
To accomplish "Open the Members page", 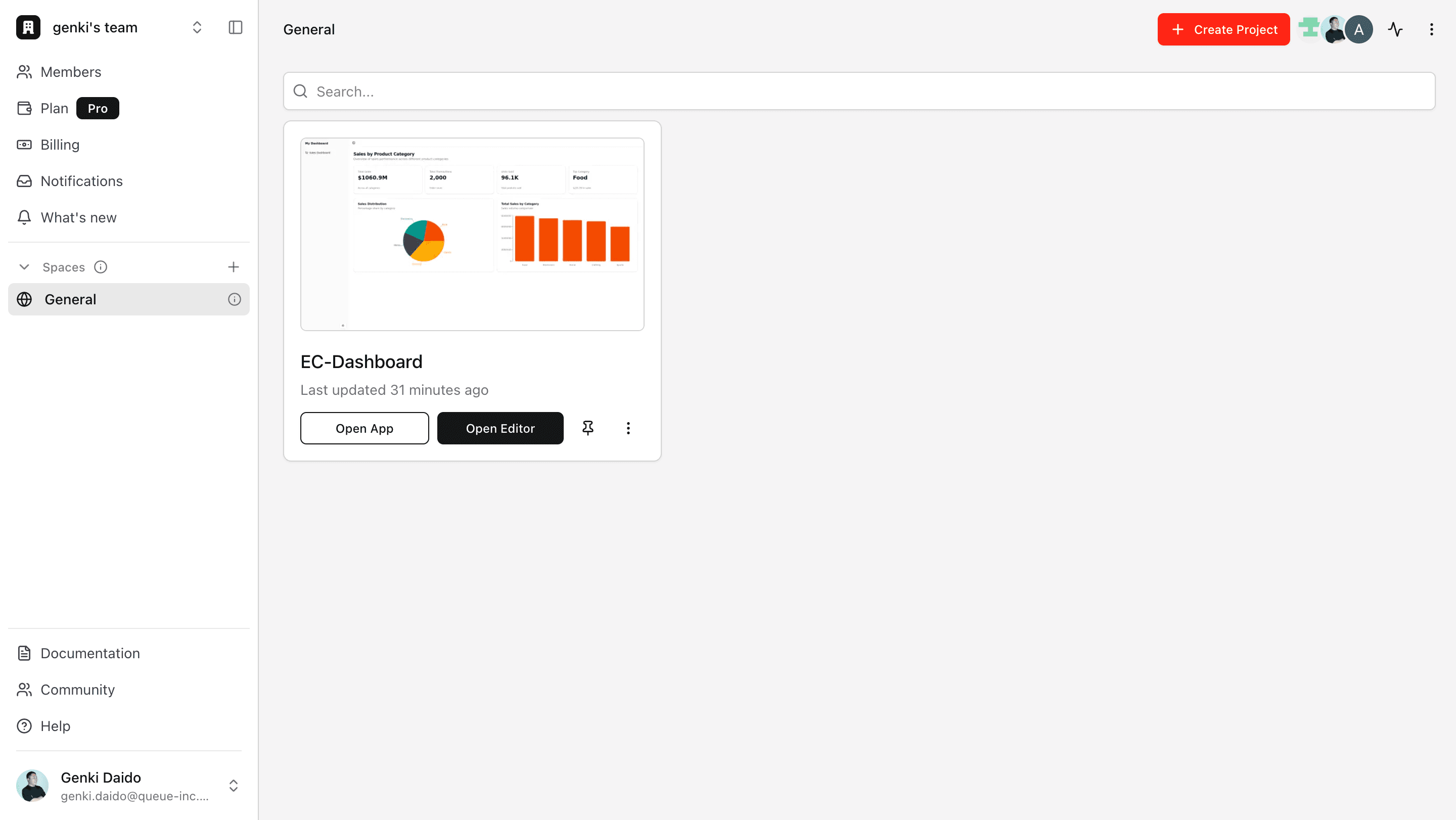I will point(71,72).
